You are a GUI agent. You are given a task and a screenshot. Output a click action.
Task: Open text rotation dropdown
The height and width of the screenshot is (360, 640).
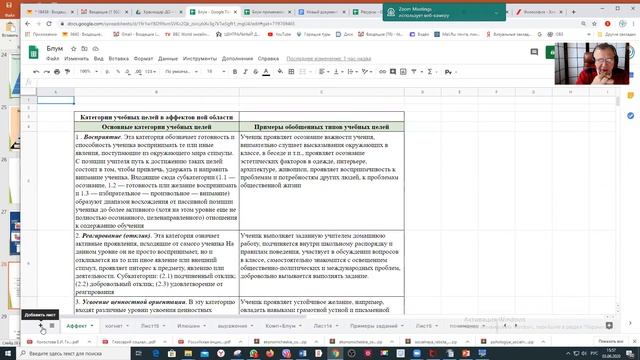pyautogui.click(x=367, y=72)
